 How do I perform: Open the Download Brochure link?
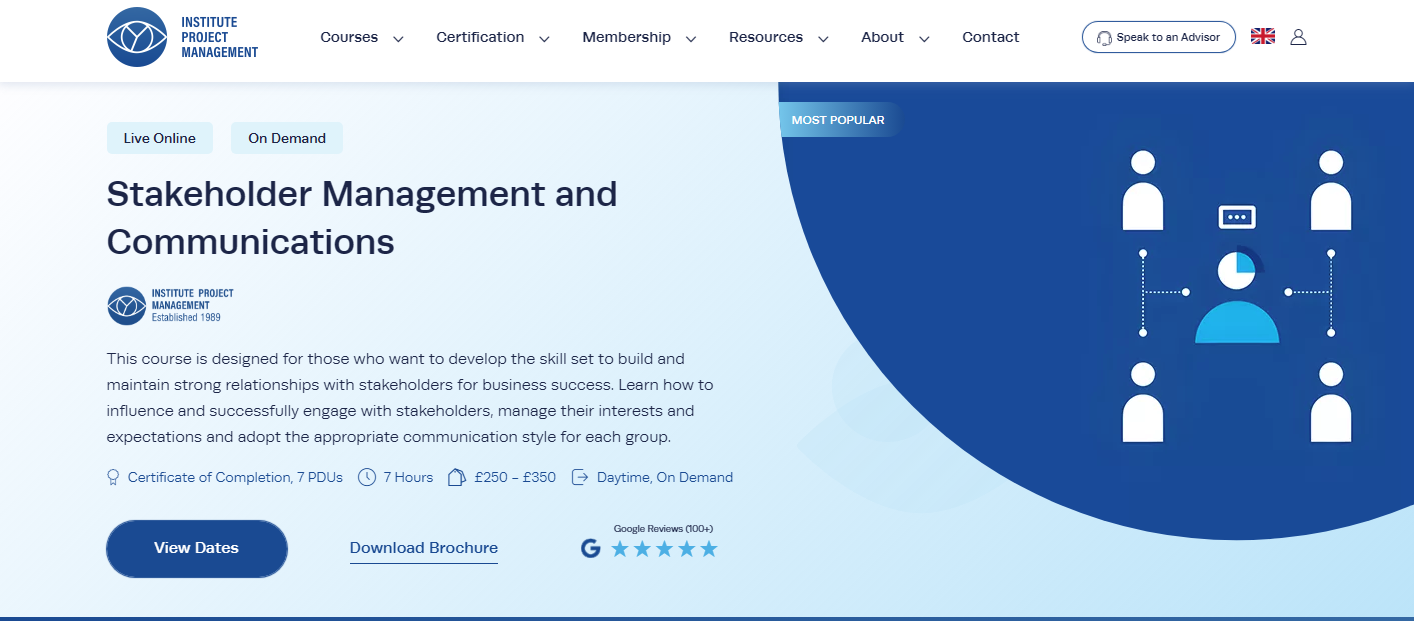tap(423, 547)
